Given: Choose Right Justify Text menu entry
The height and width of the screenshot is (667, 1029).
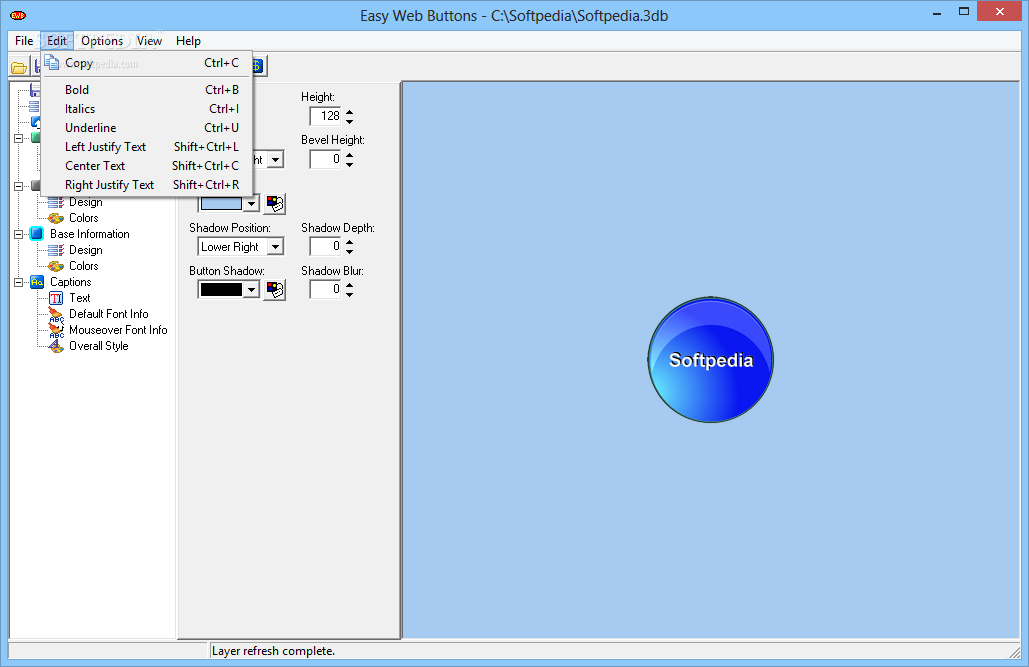Looking at the screenshot, I should coord(147,185).
